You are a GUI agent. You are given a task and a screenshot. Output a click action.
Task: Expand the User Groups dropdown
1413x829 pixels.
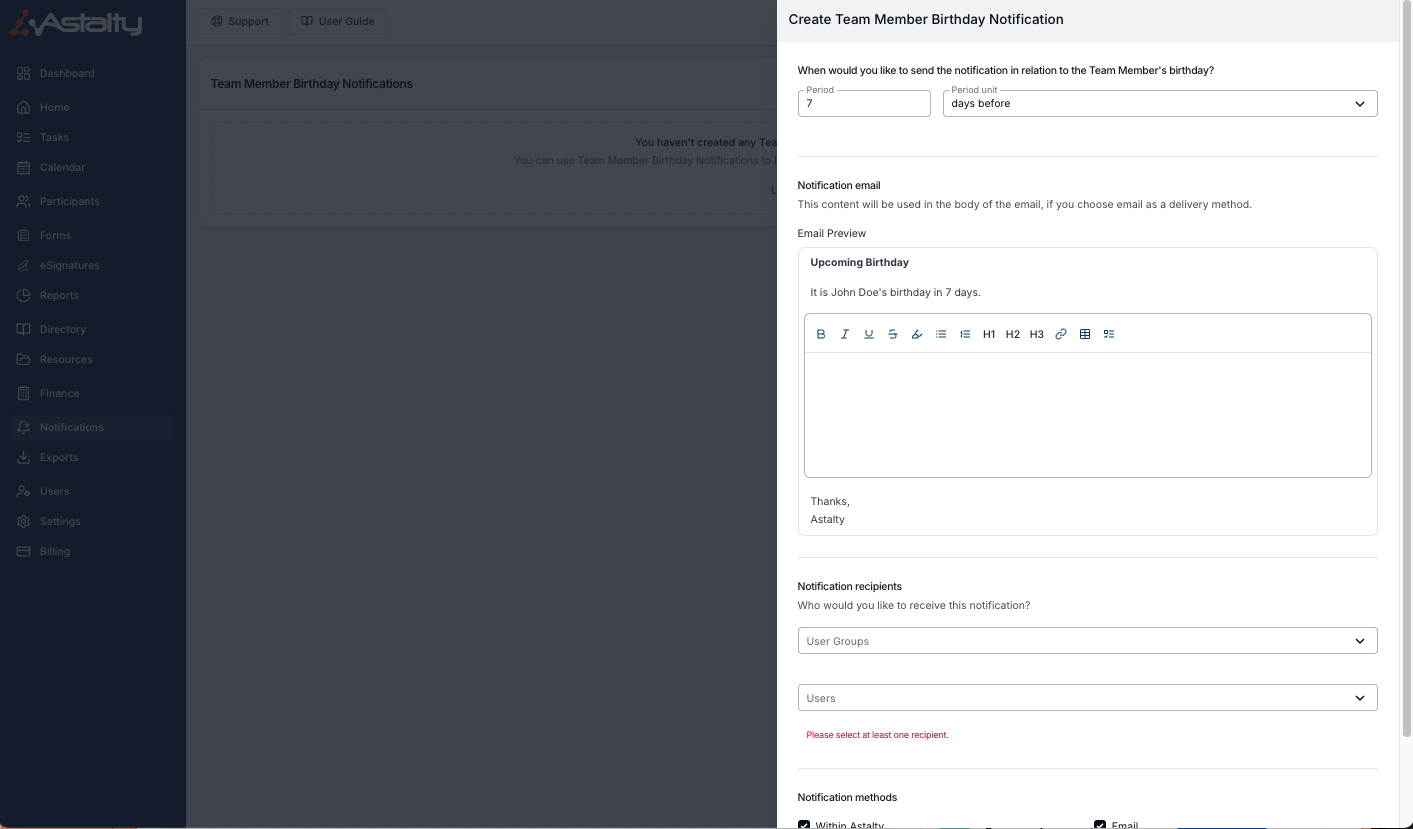click(1087, 641)
